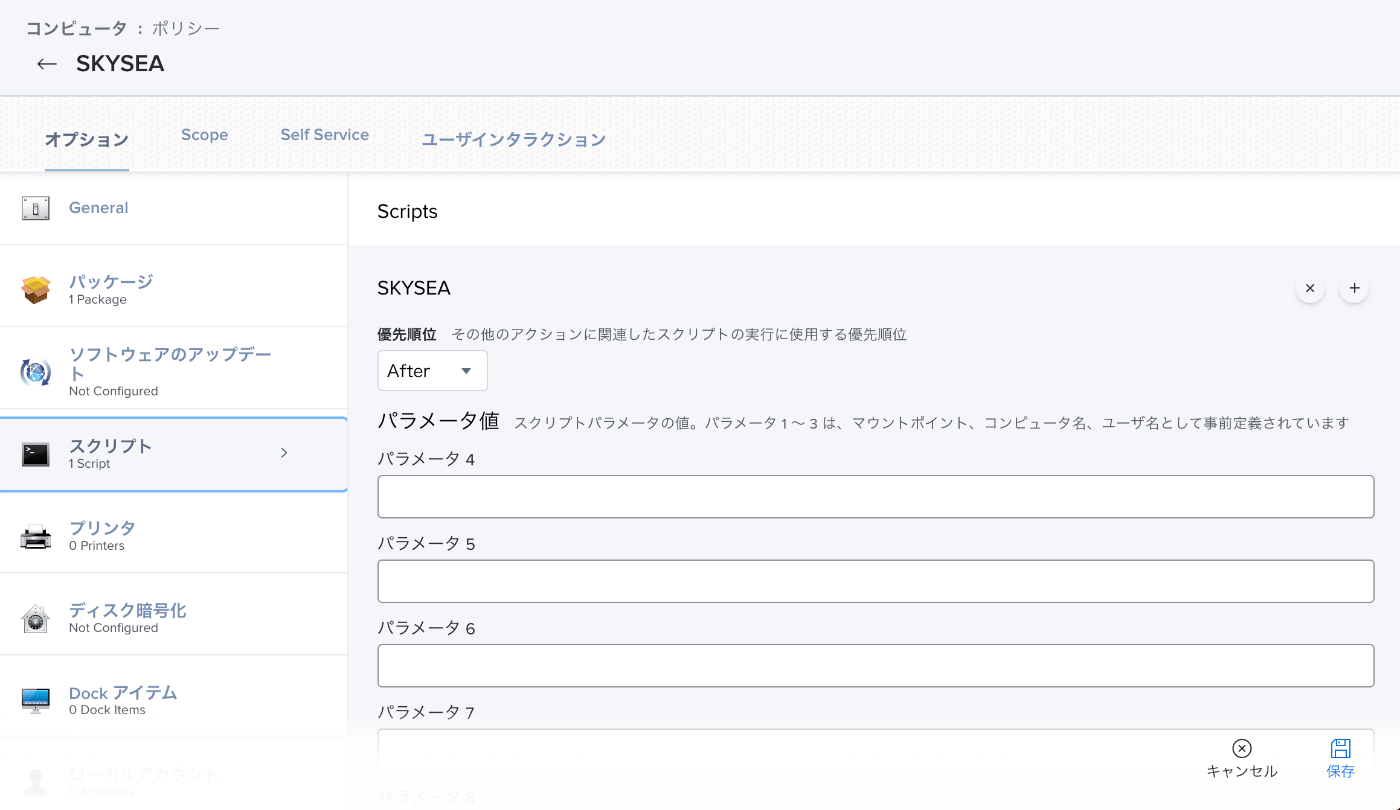Click the パラメータ 7 input field
The height and width of the screenshot is (810, 1400).
876,749
